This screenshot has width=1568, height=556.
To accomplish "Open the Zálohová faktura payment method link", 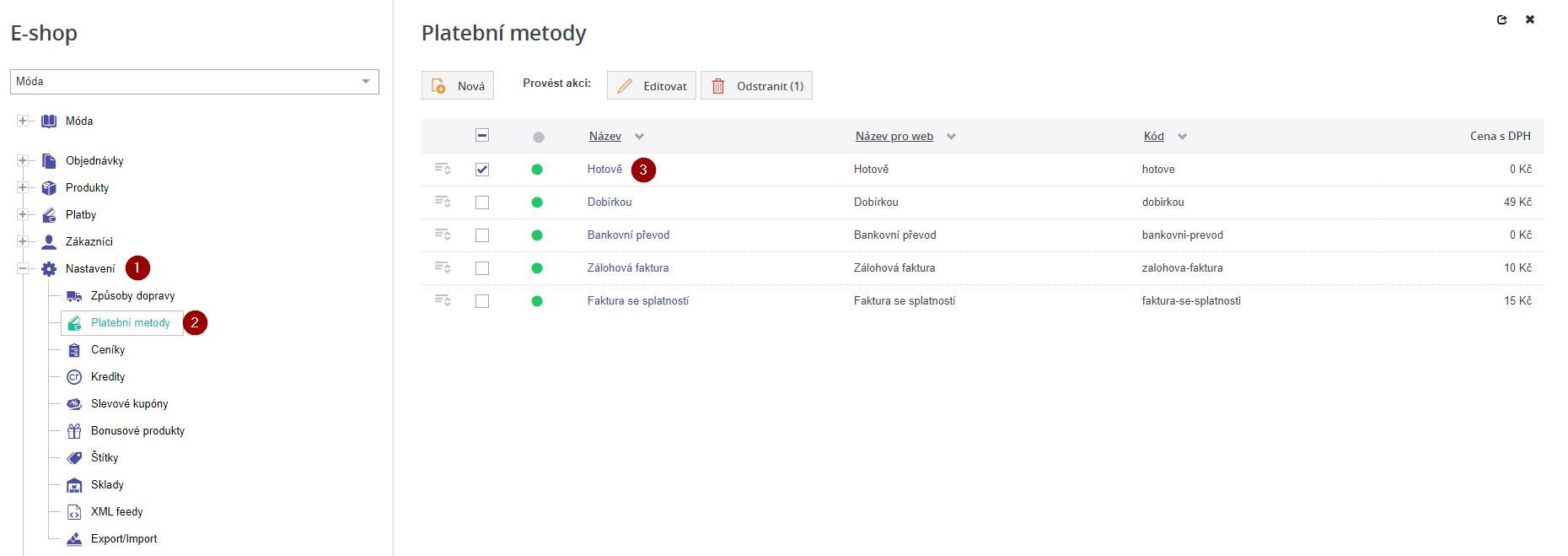I will pyautogui.click(x=628, y=268).
